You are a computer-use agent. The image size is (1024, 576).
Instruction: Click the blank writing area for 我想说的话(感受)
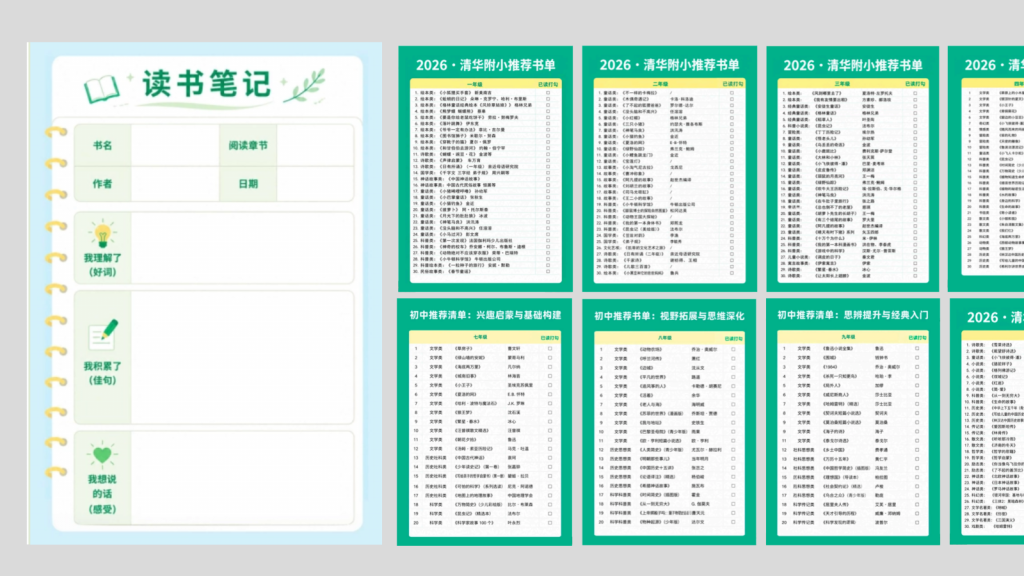pos(242,477)
